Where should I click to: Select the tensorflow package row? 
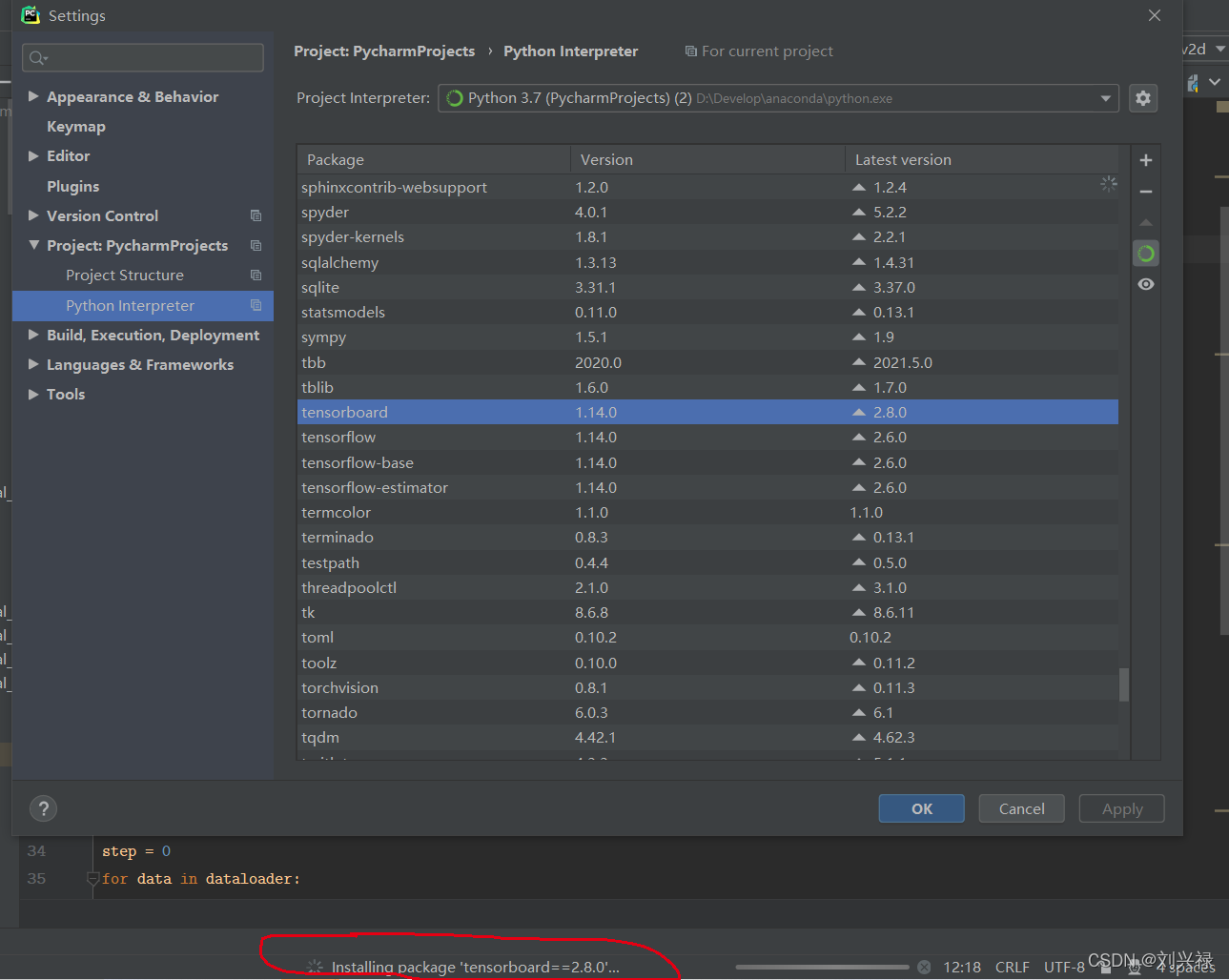707,437
